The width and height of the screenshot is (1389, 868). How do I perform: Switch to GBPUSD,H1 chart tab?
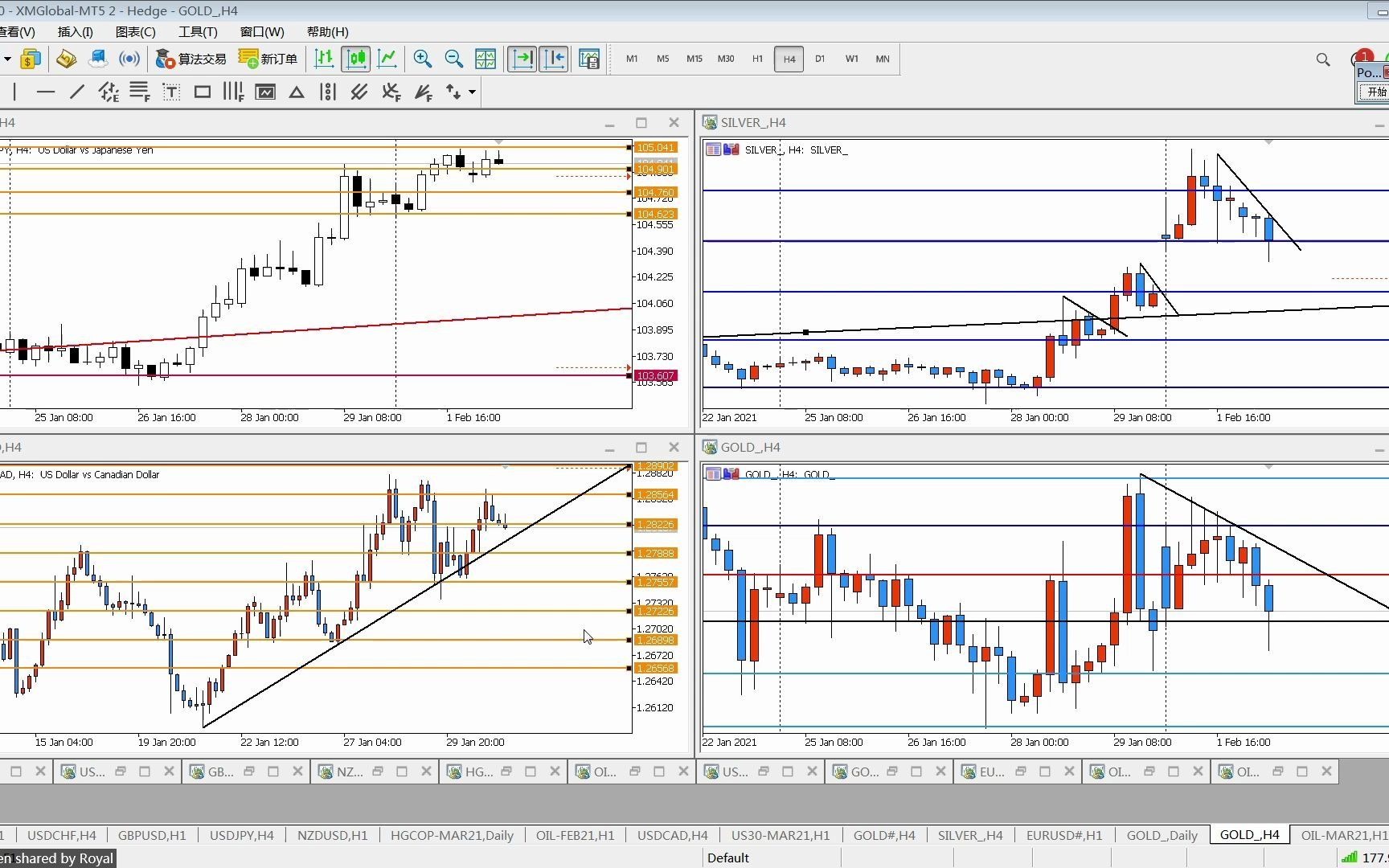pos(152,835)
